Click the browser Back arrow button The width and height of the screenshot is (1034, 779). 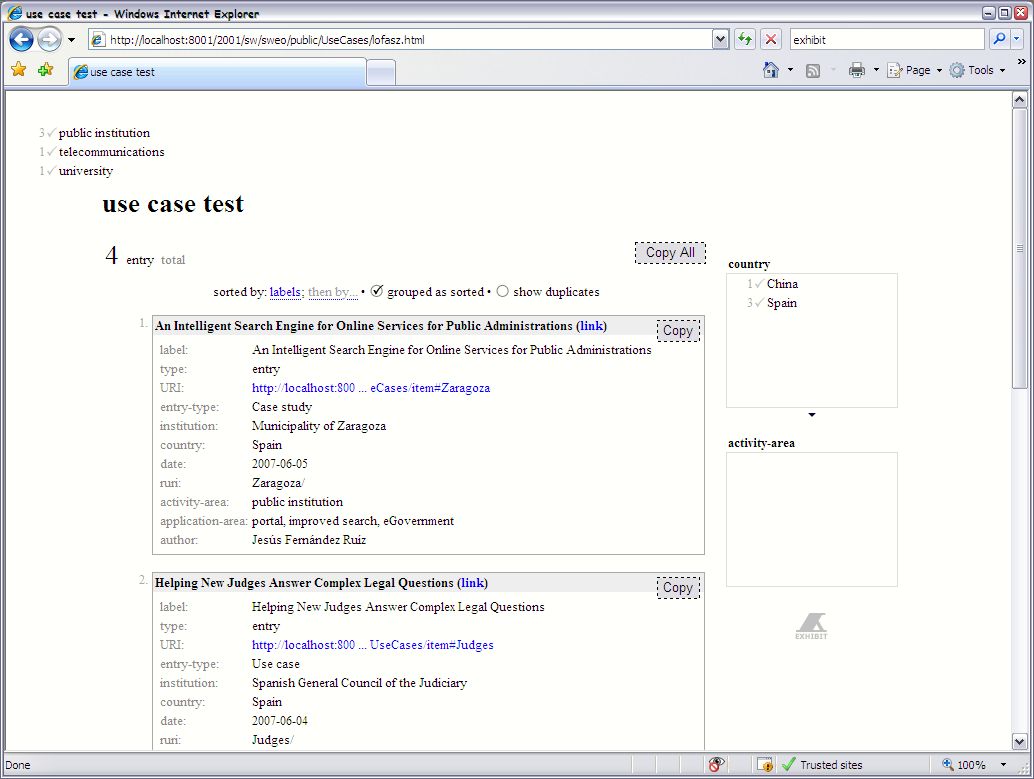tap(21, 40)
